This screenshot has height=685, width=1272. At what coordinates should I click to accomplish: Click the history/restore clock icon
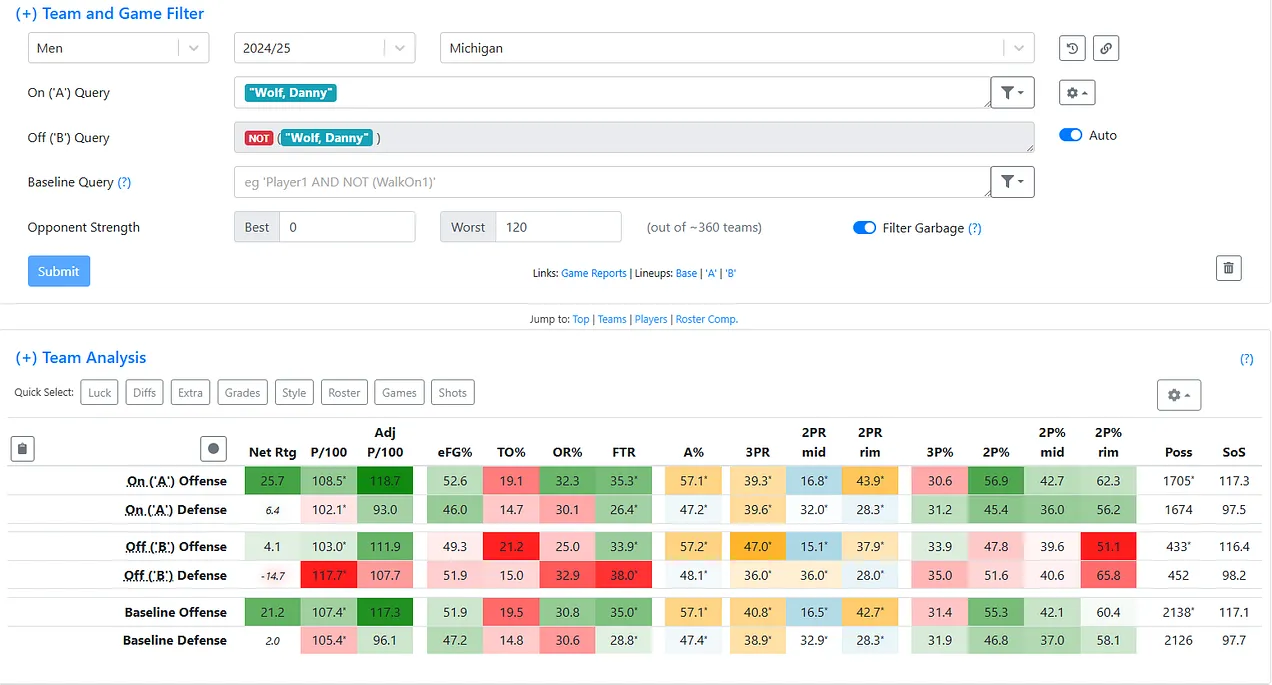pos(1073,48)
